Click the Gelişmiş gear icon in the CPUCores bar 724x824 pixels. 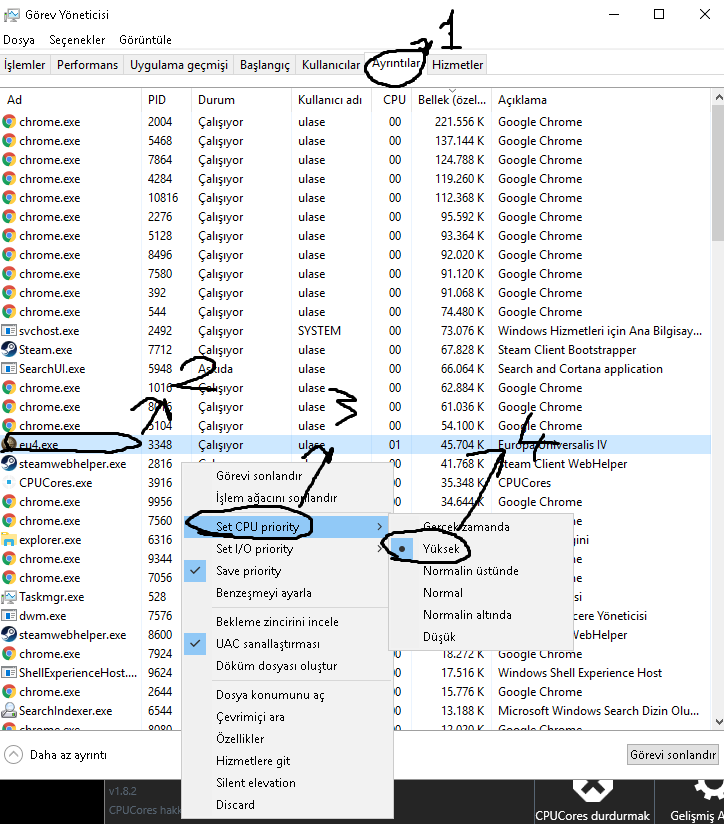point(709,791)
